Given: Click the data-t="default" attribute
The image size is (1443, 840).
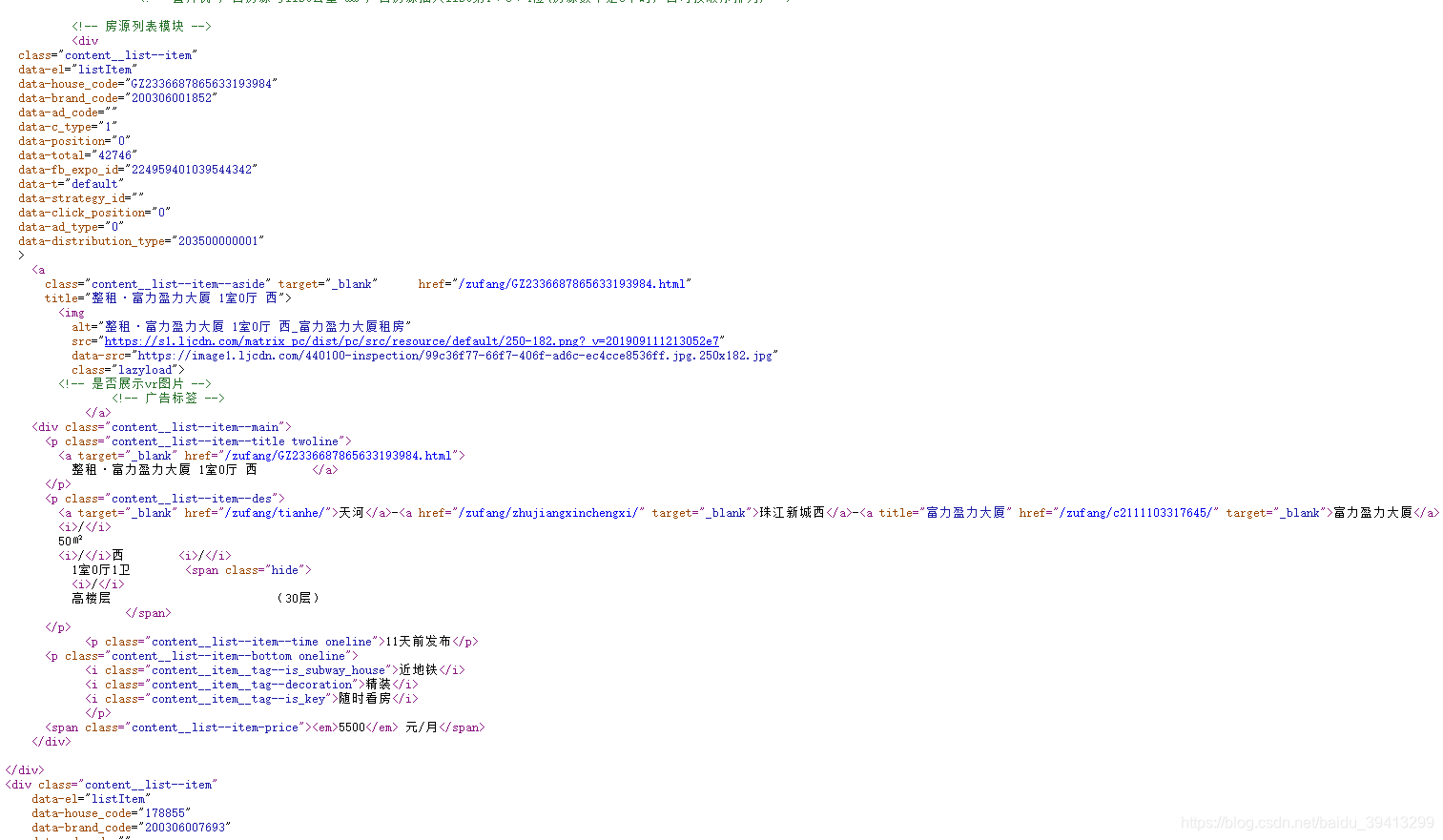Looking at the screenshot, I should 71,184.
